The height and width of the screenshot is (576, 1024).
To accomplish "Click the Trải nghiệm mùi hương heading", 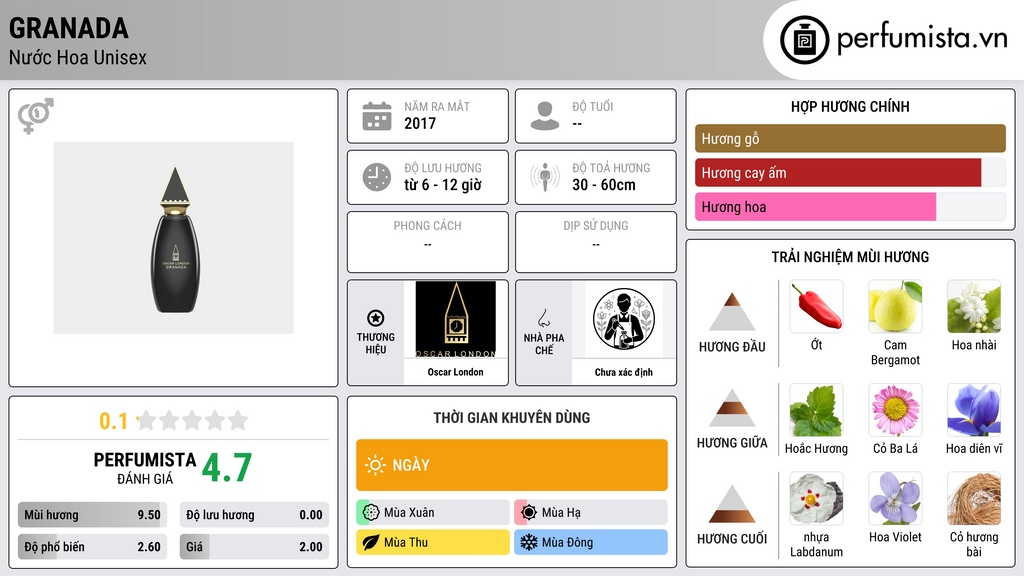I will (x=850, y=257).
